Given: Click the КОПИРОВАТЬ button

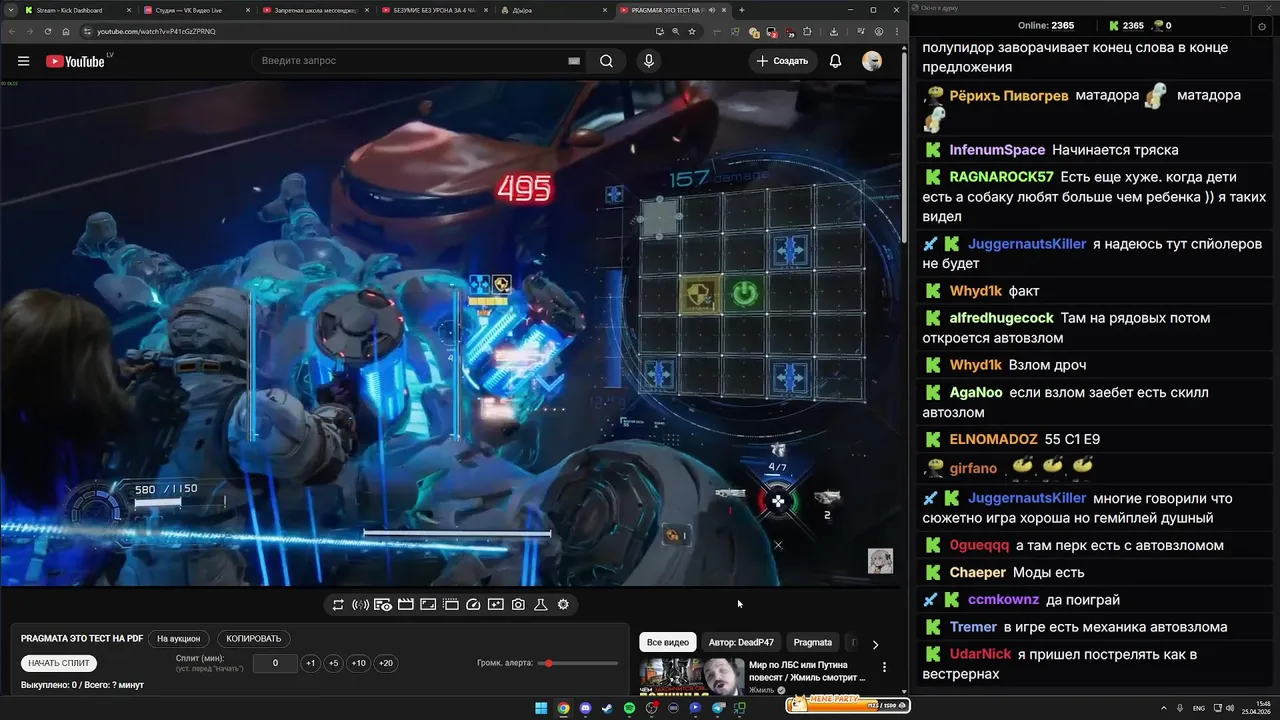Looking at the screenshot, I should (x=254, y=638).
